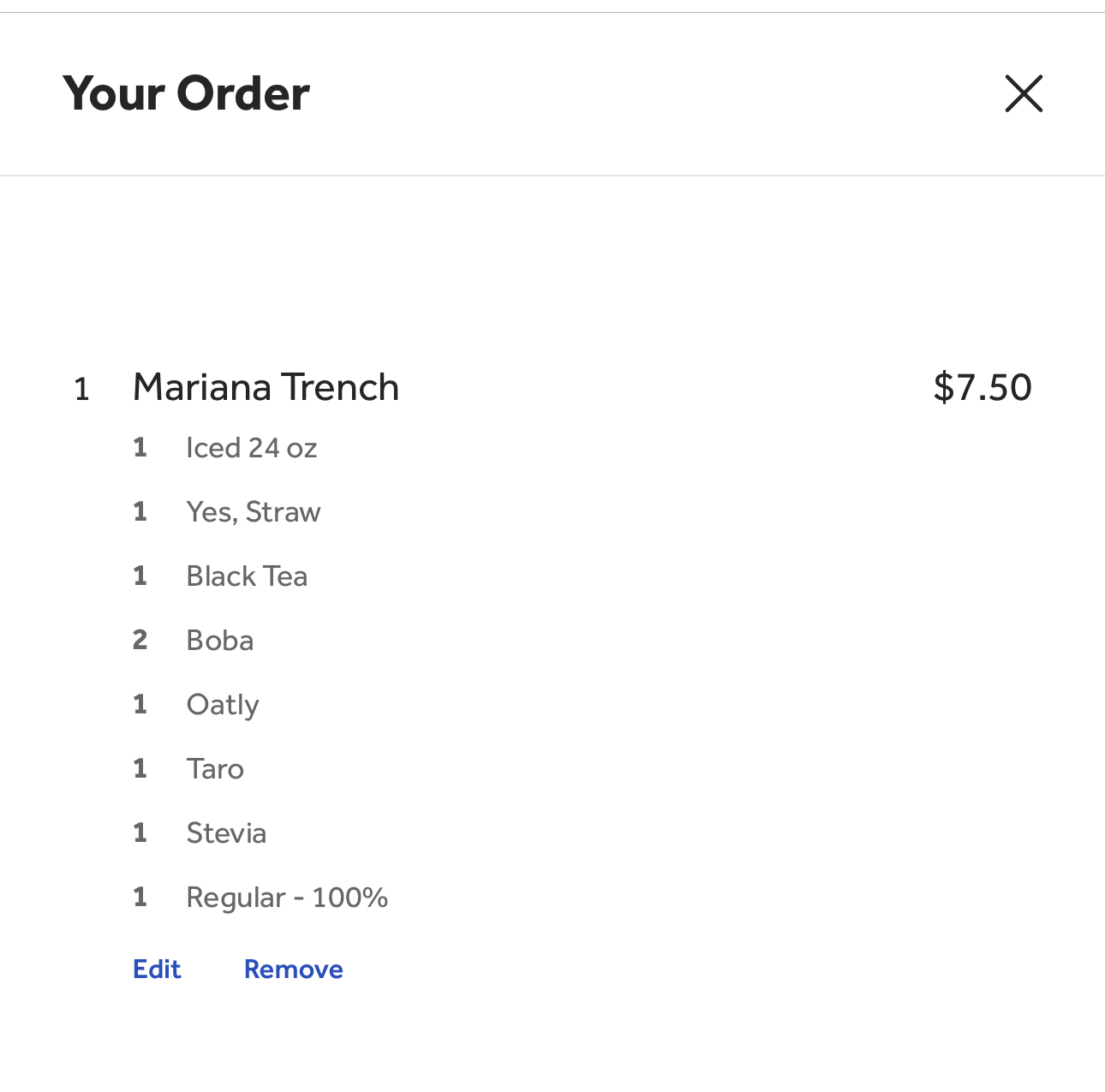Click the Edit link for Mariana Trench
The width and height of the screenshot is (1105, 1092).
tap(157, 969)
